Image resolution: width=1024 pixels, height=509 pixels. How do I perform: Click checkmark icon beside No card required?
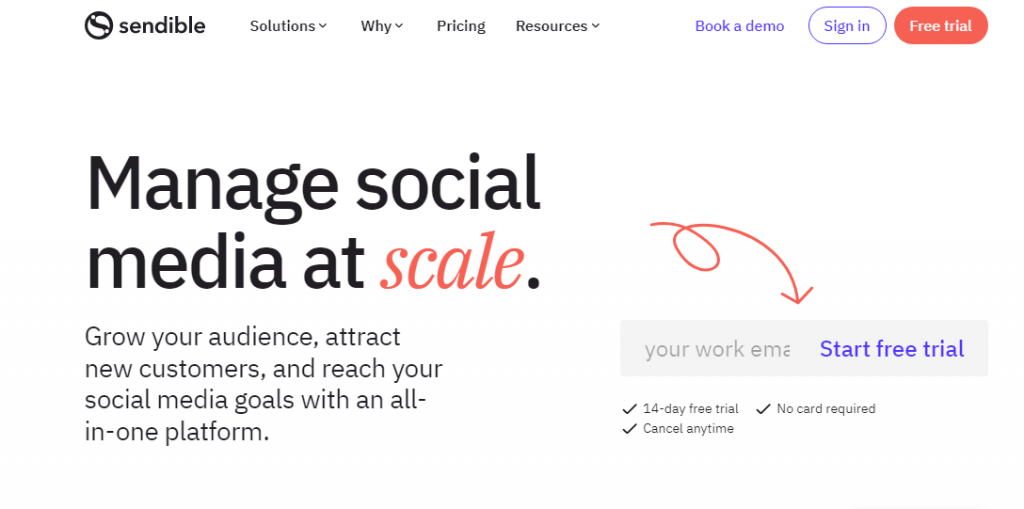(x=763, y=409)
